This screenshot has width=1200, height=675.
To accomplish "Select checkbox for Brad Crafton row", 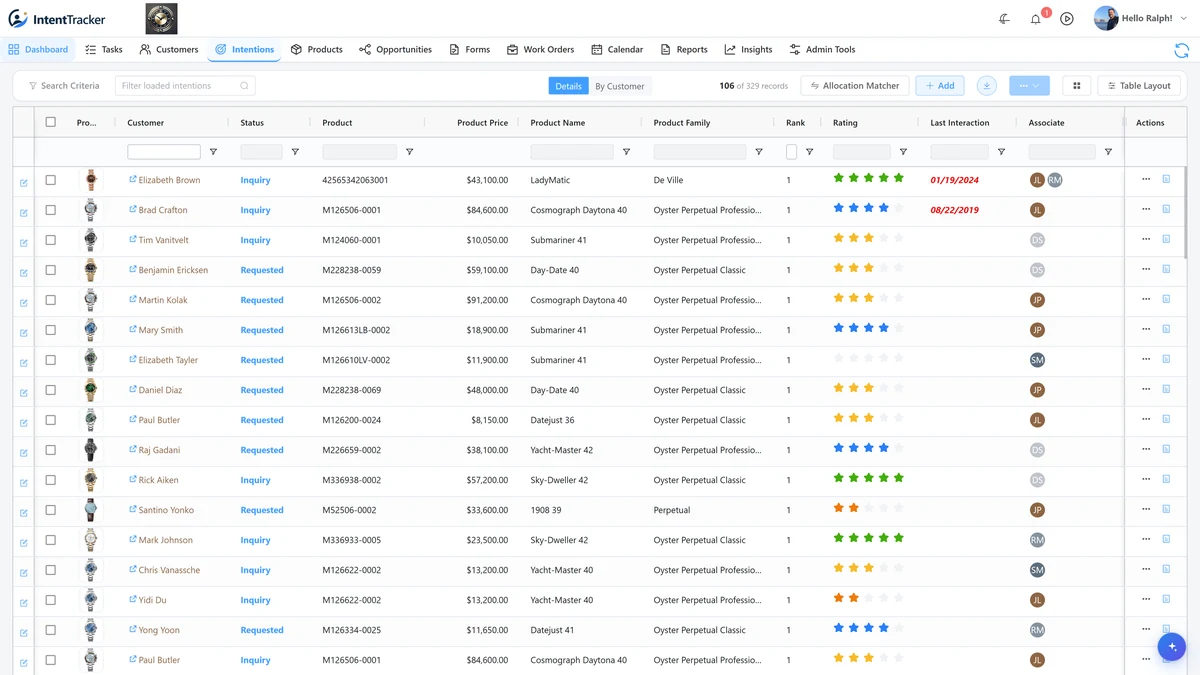I will pos(51,210).
